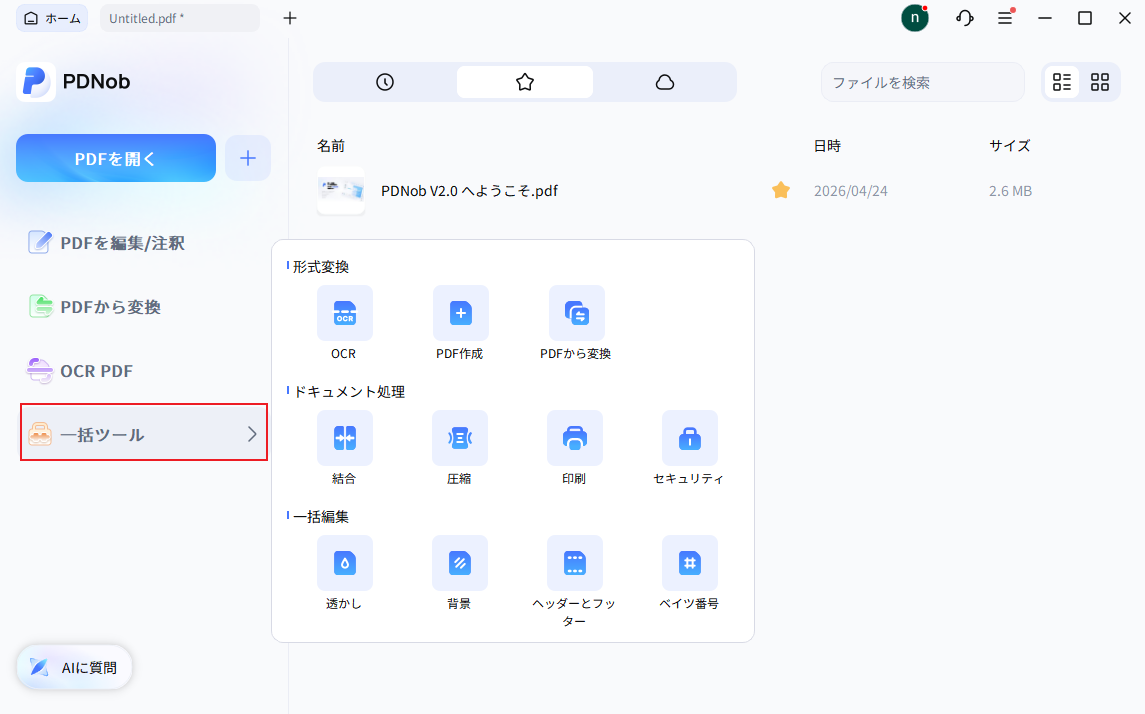Select the 圧縮 compress tool
Viewport: 1145px width, 714px height.
pos(459,438)
